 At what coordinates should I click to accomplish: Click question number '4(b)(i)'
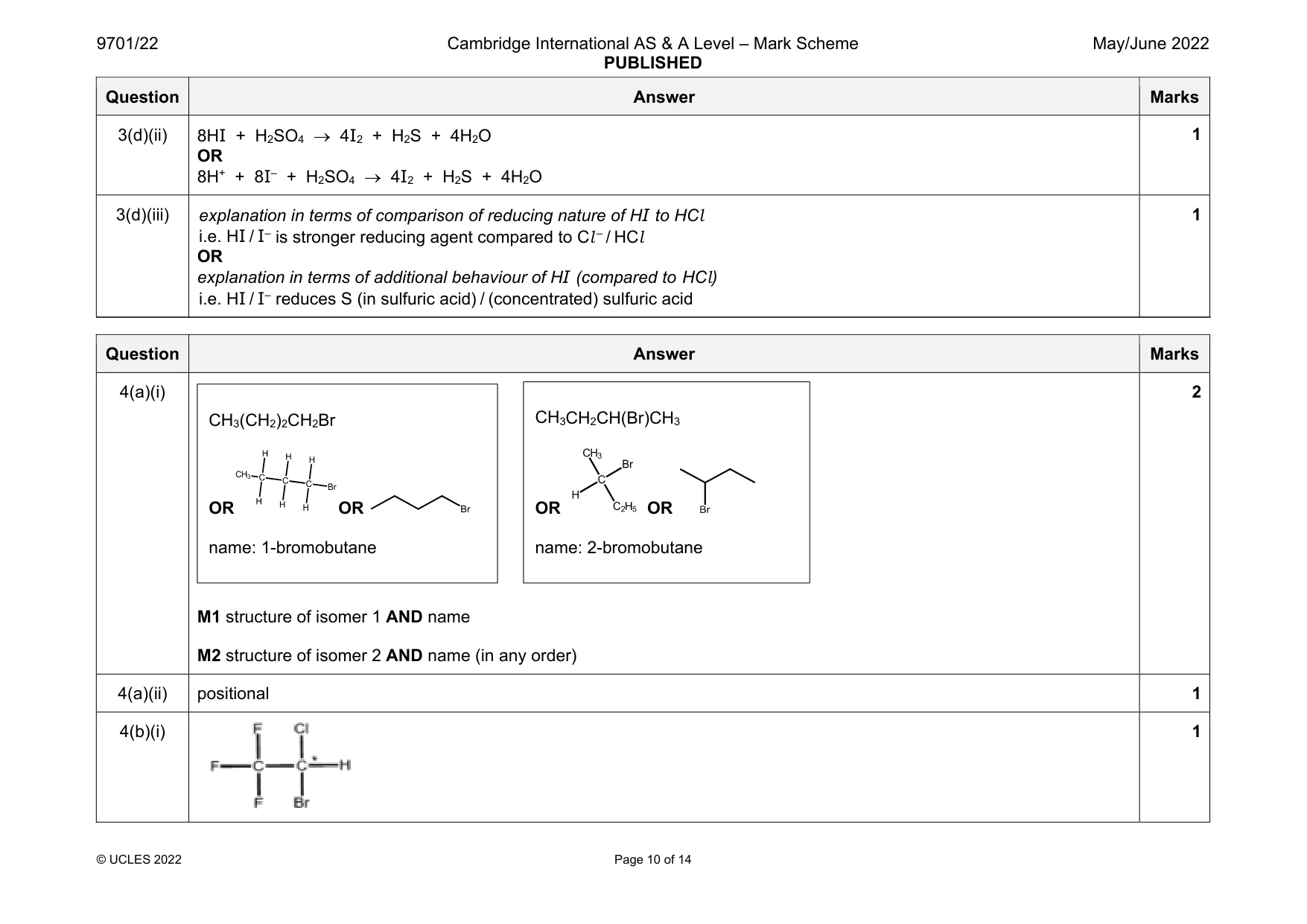(x=142, y=731)
